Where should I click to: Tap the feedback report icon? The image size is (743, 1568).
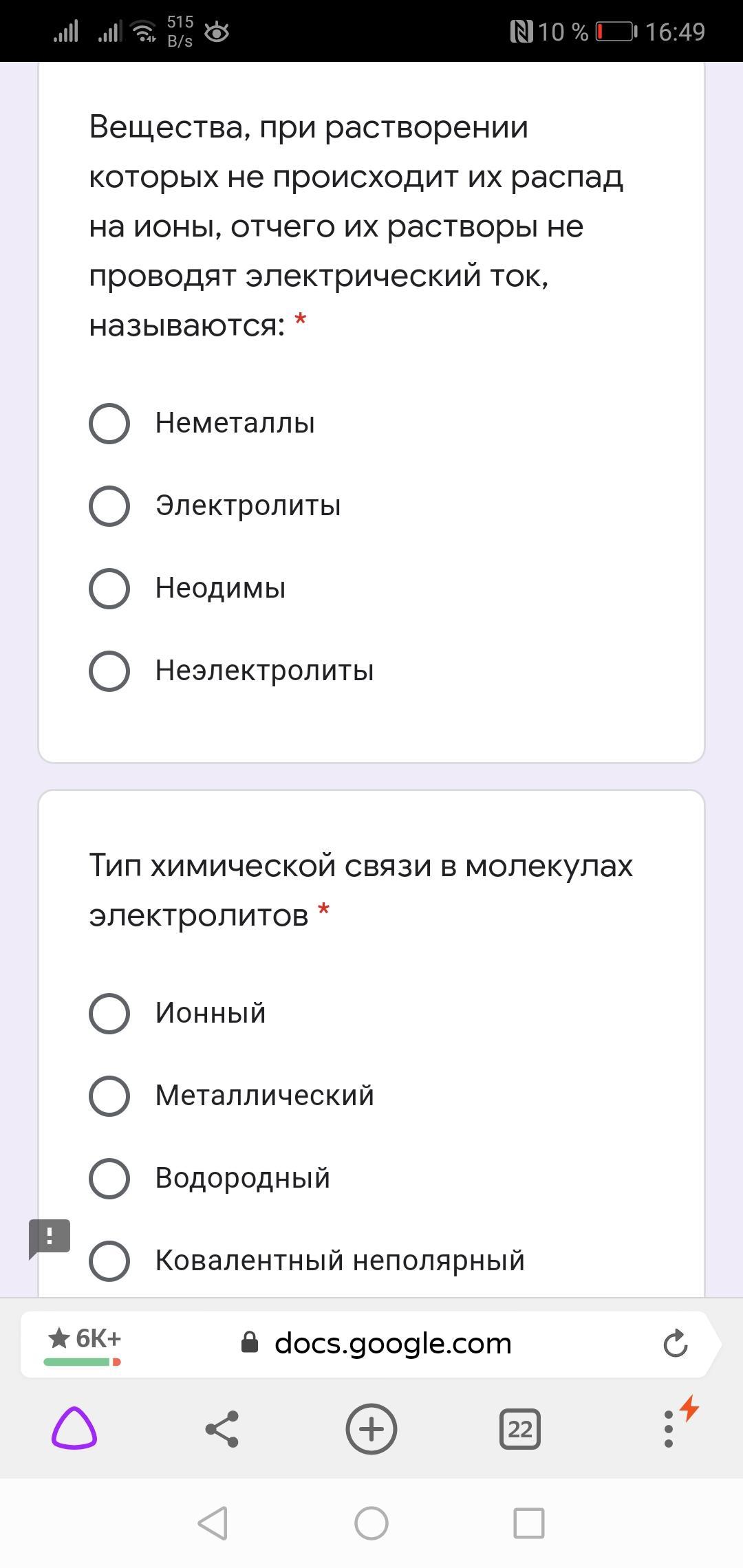50,1238
